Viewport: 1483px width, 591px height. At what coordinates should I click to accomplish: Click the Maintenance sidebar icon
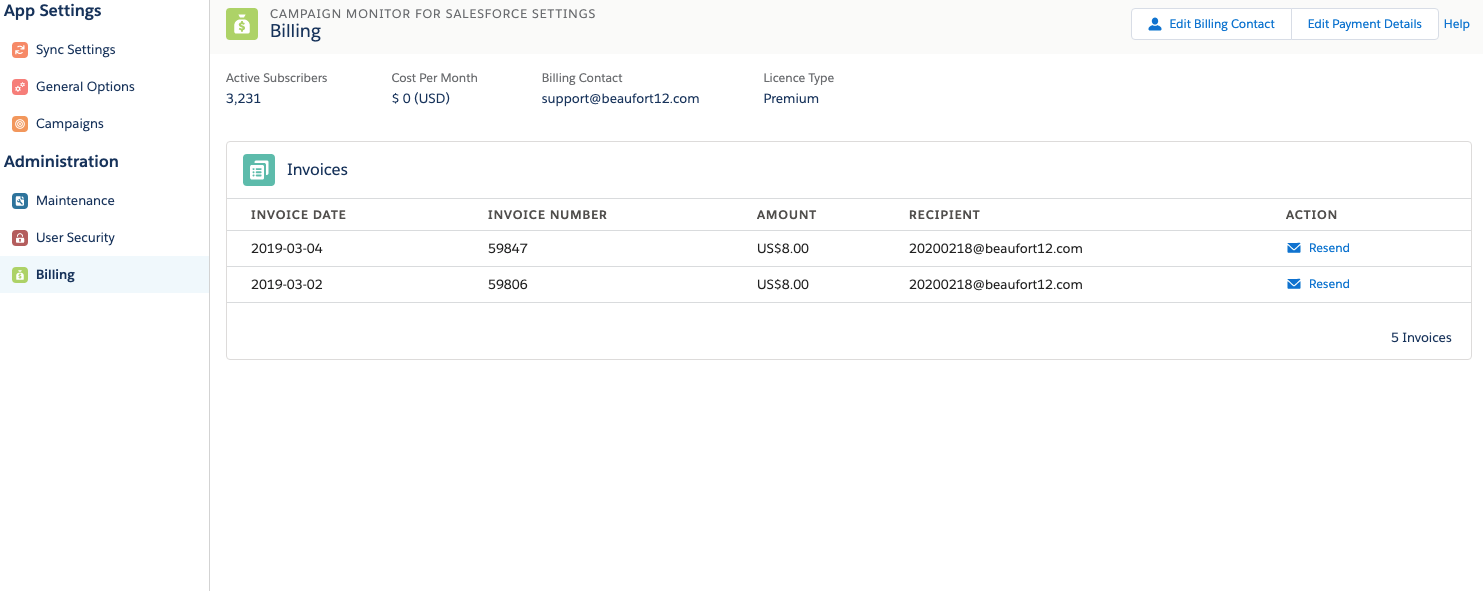tap(20, 201)
